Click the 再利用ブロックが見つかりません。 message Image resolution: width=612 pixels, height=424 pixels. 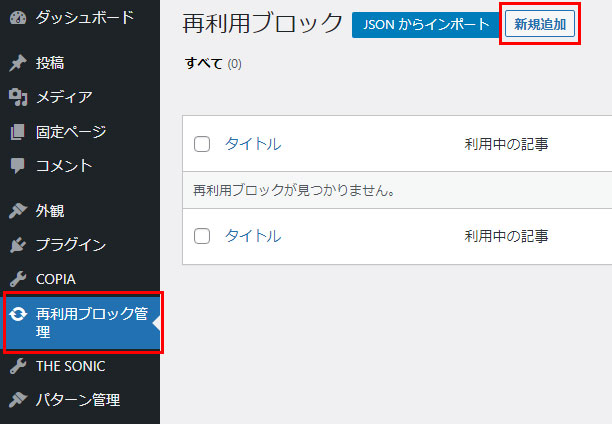[294, 190]
